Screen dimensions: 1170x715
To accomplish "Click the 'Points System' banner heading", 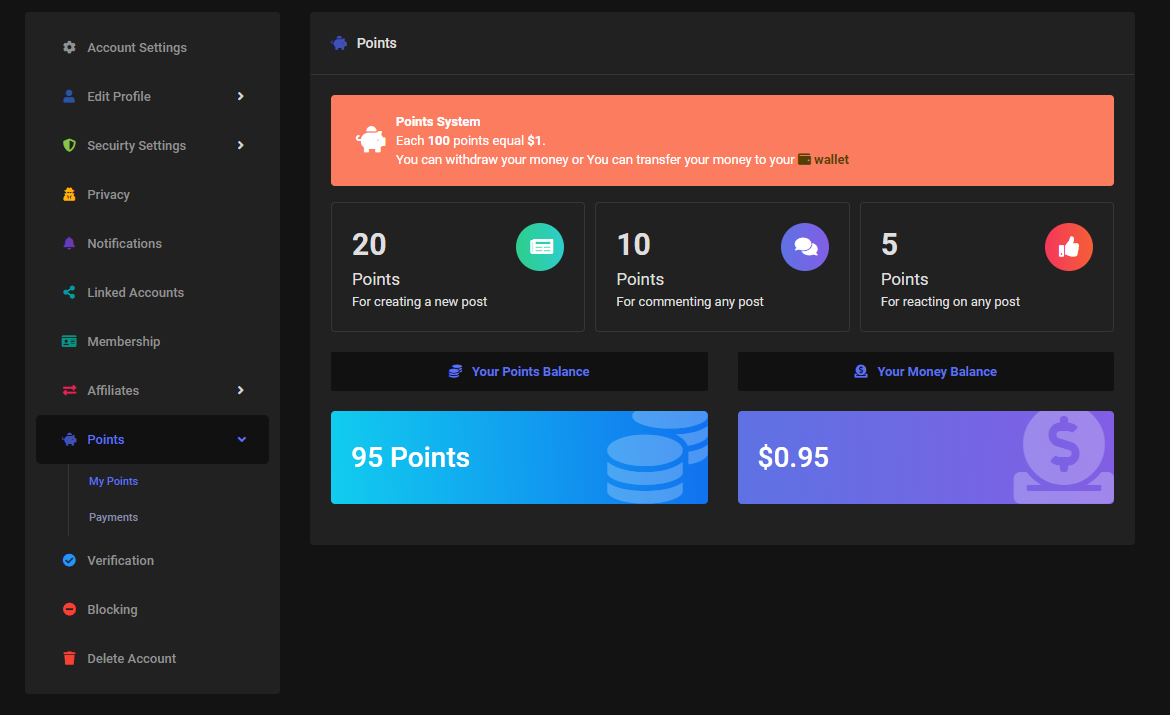I will [438, 122].
